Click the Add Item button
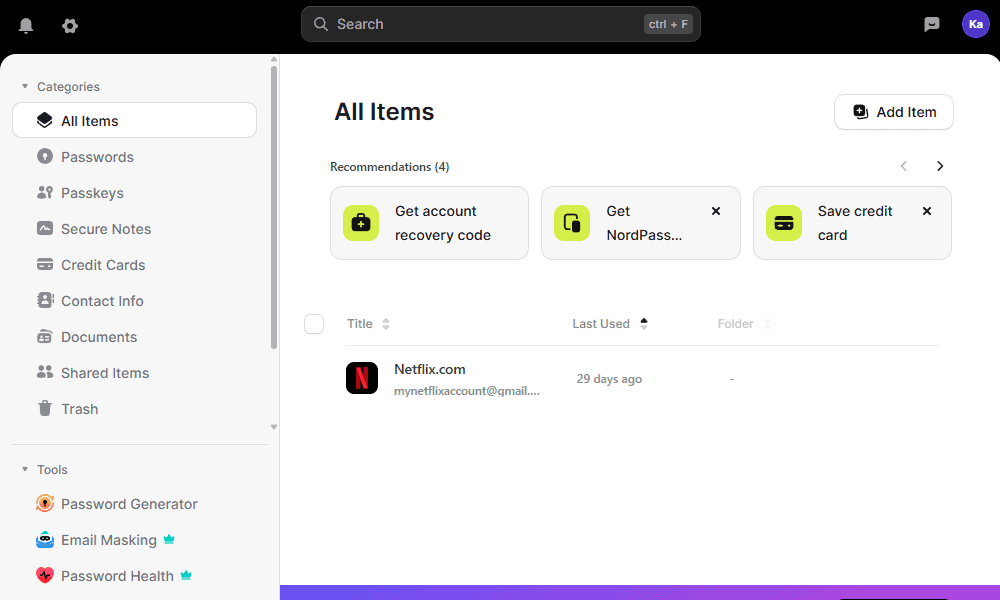Image resolution: width=1000 pixels, height=600 pixels. tap(893, 112)
